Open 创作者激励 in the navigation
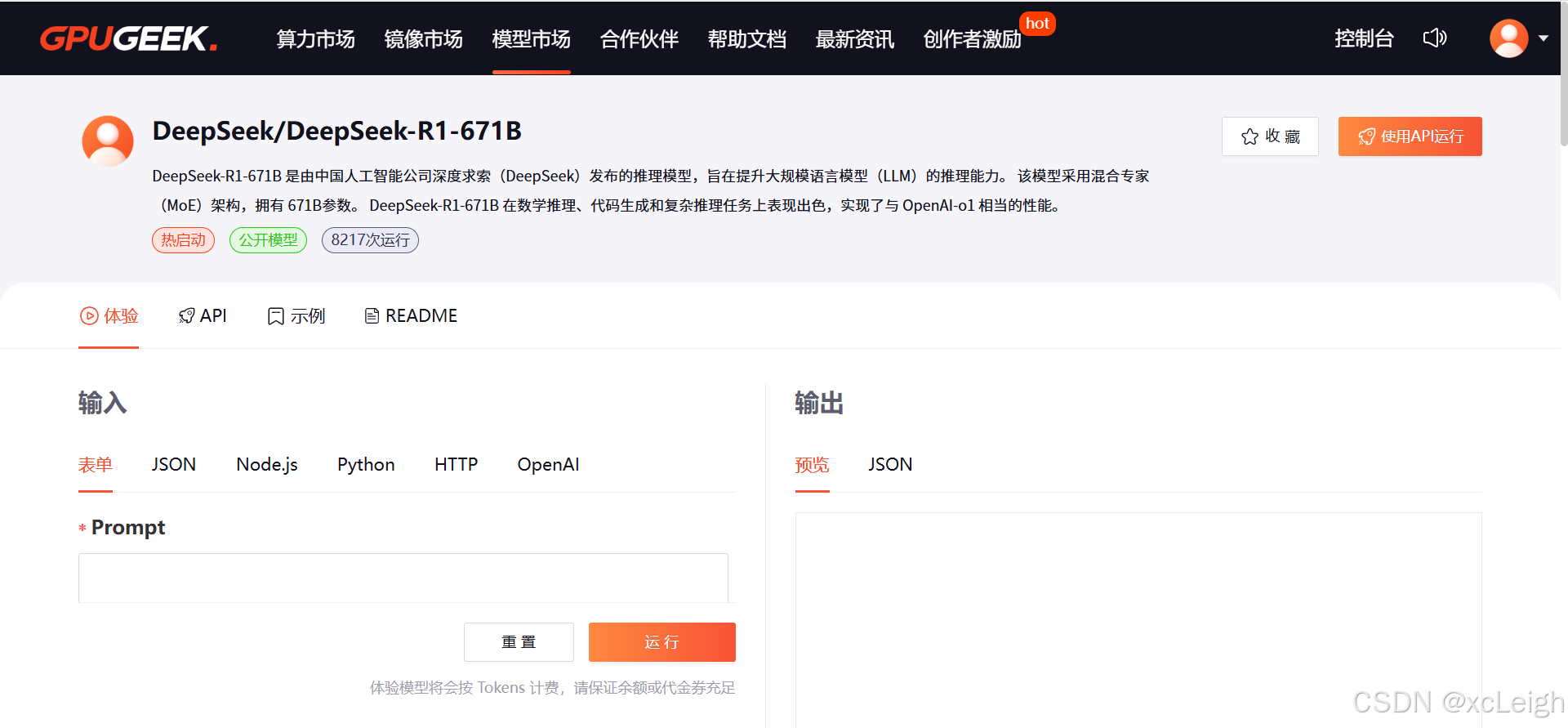 tap(972, 38)
